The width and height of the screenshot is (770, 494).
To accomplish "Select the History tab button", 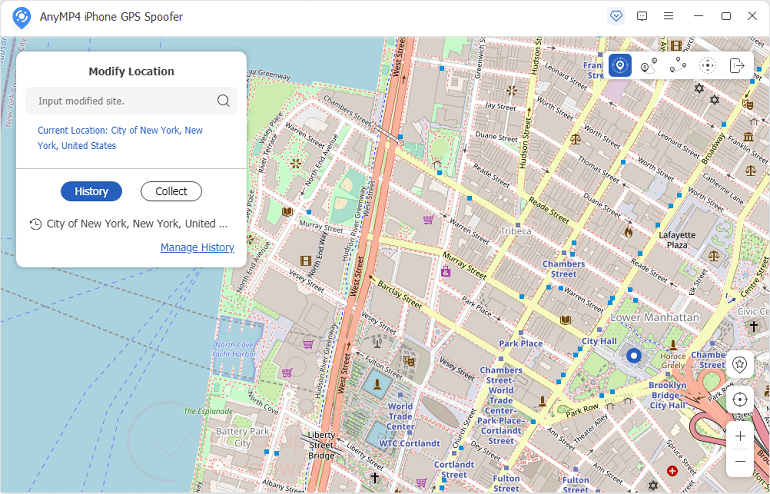I will (91, 191).
